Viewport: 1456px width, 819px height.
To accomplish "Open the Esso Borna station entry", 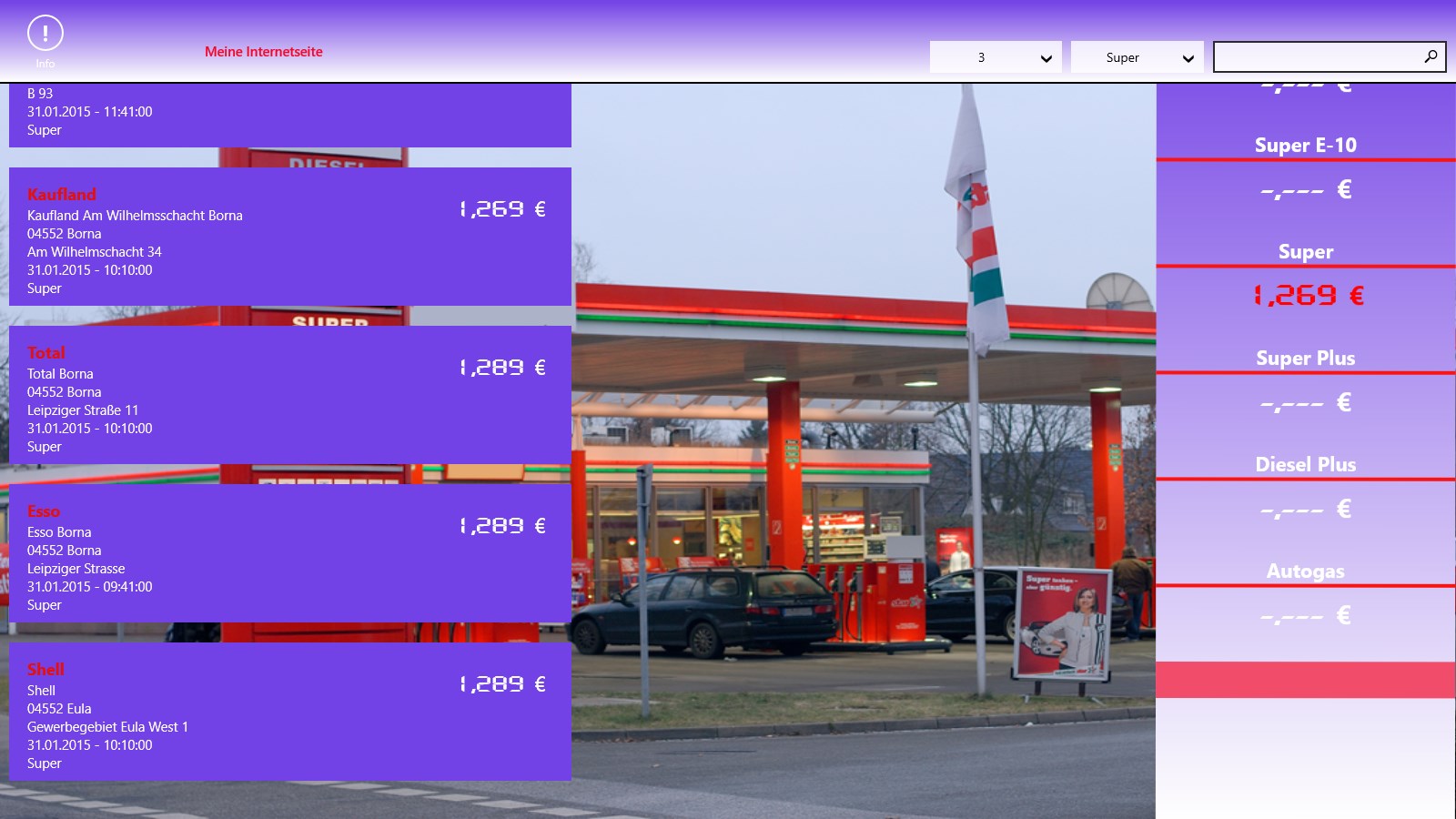I will 289,553.
